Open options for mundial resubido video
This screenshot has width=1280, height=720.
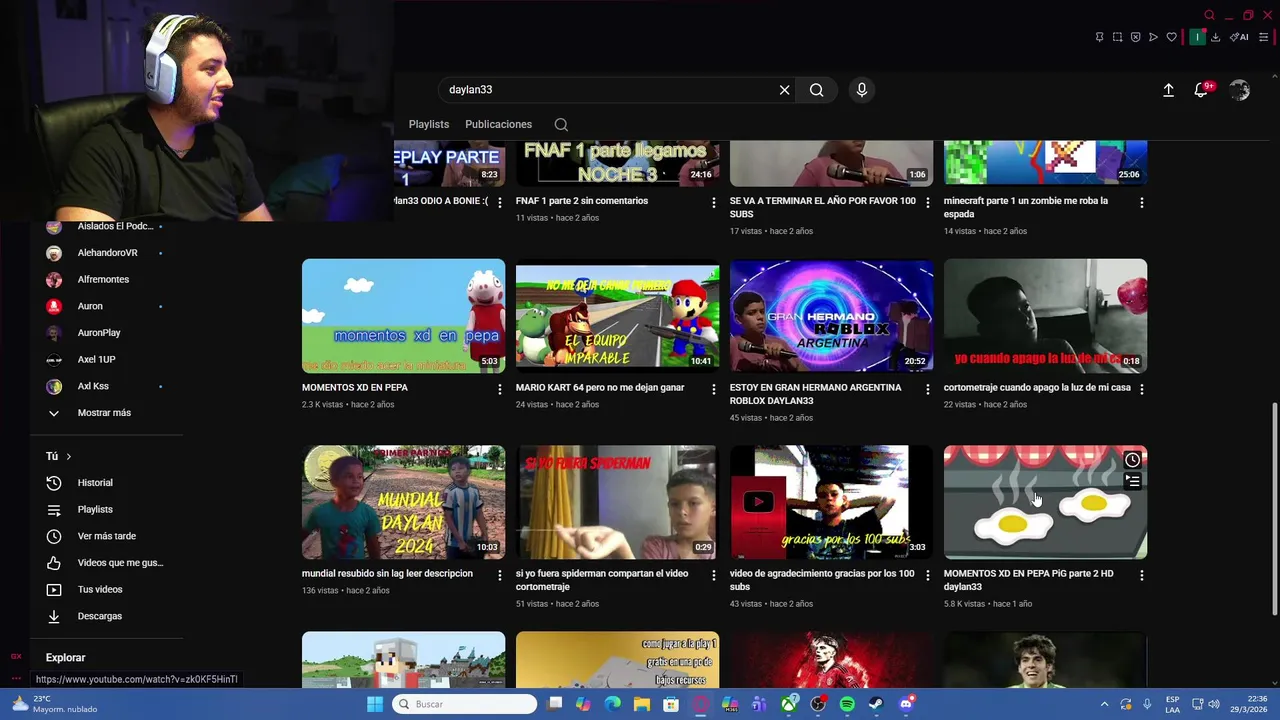[500, 575]
